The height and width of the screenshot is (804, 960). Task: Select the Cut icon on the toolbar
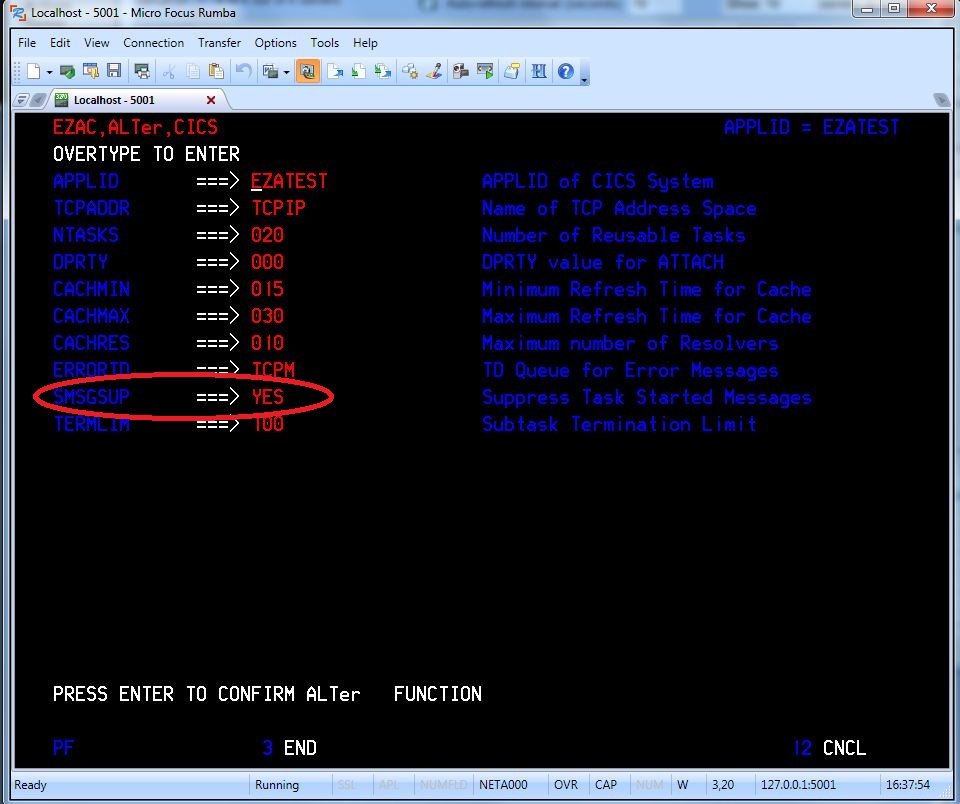[171, 71]
